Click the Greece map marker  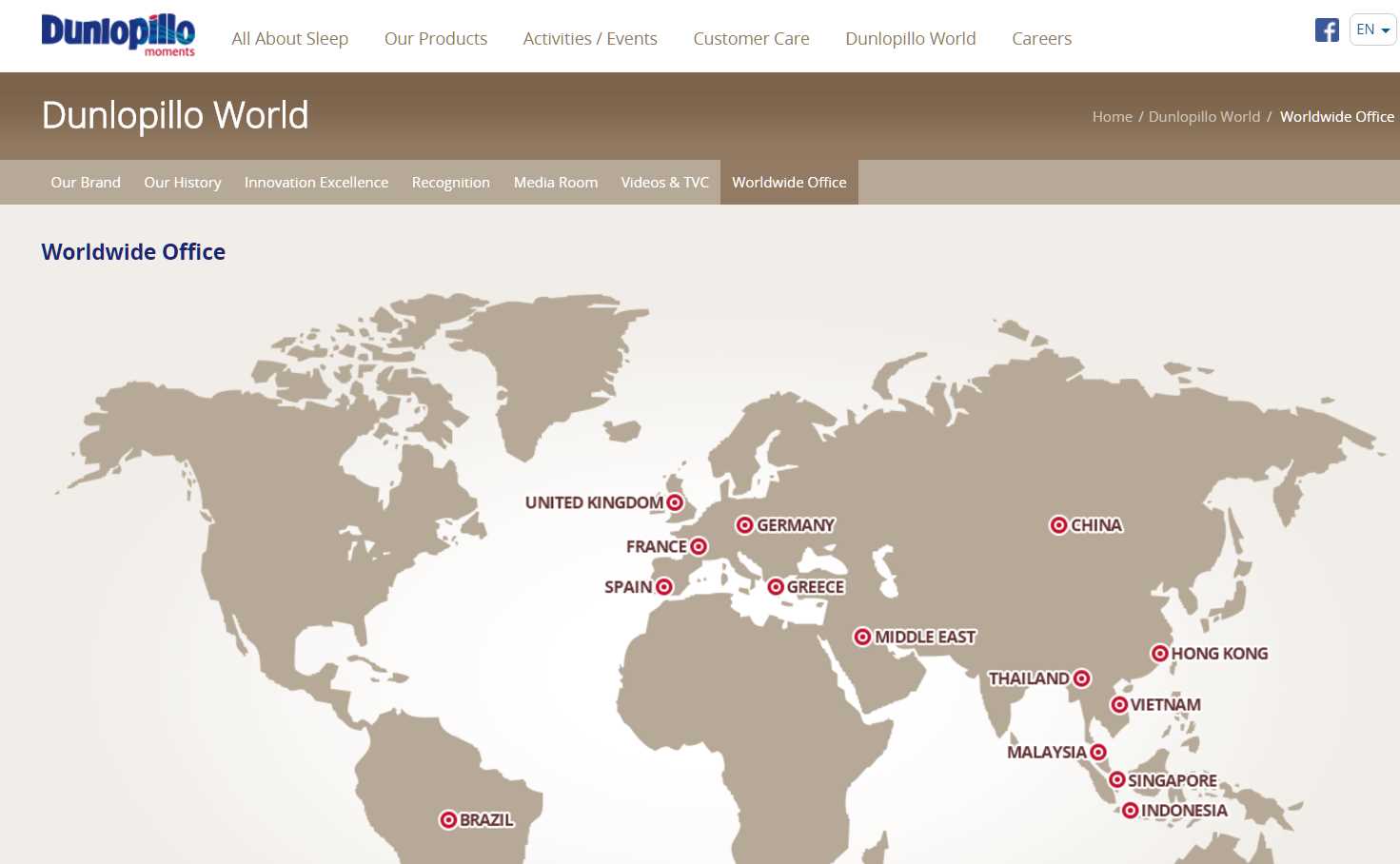coord(776,587)
